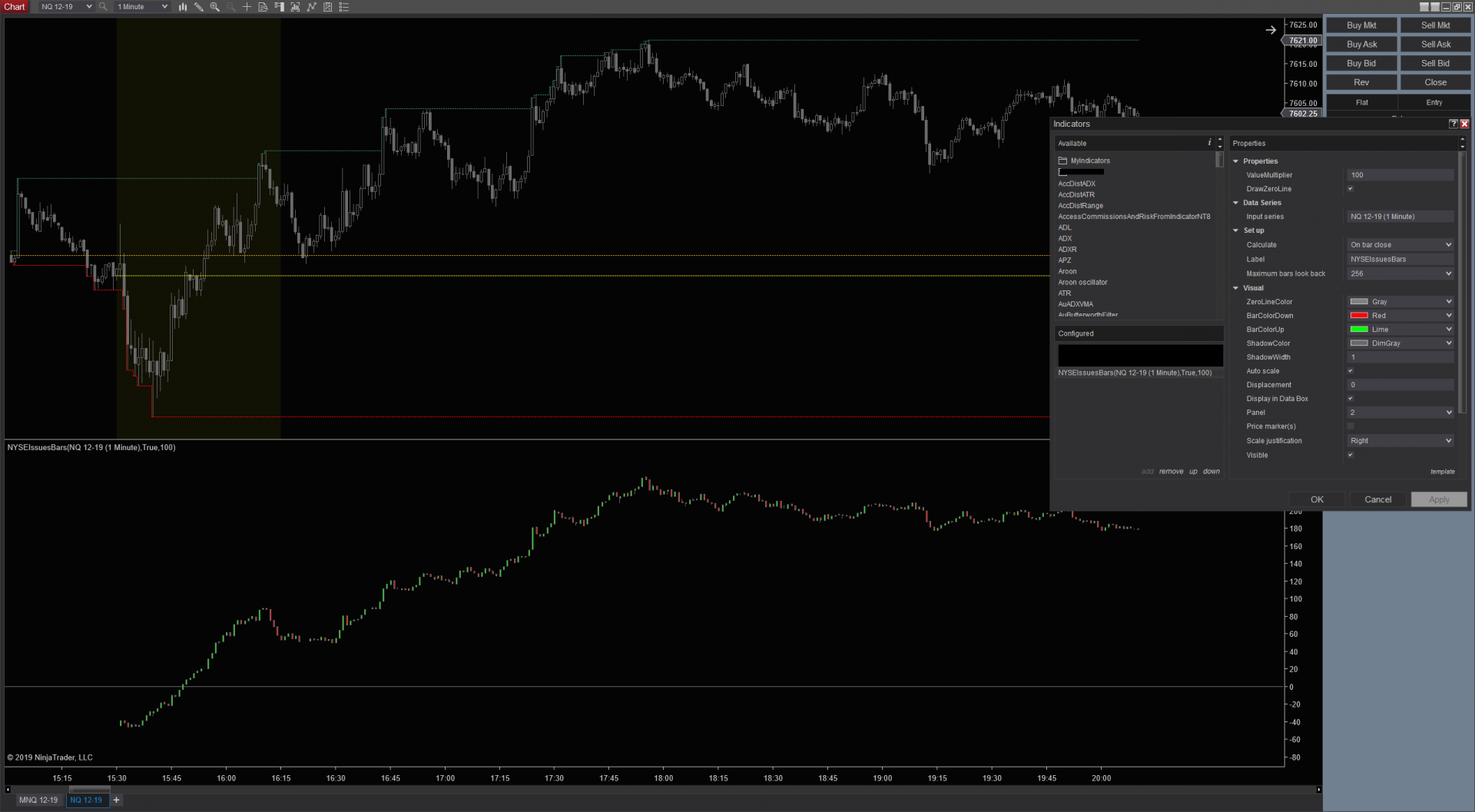The height and width of the screenshot is (812, 1475).
Task: Enable the Price marker(s) checkbox
Action: click(1351, 426)
